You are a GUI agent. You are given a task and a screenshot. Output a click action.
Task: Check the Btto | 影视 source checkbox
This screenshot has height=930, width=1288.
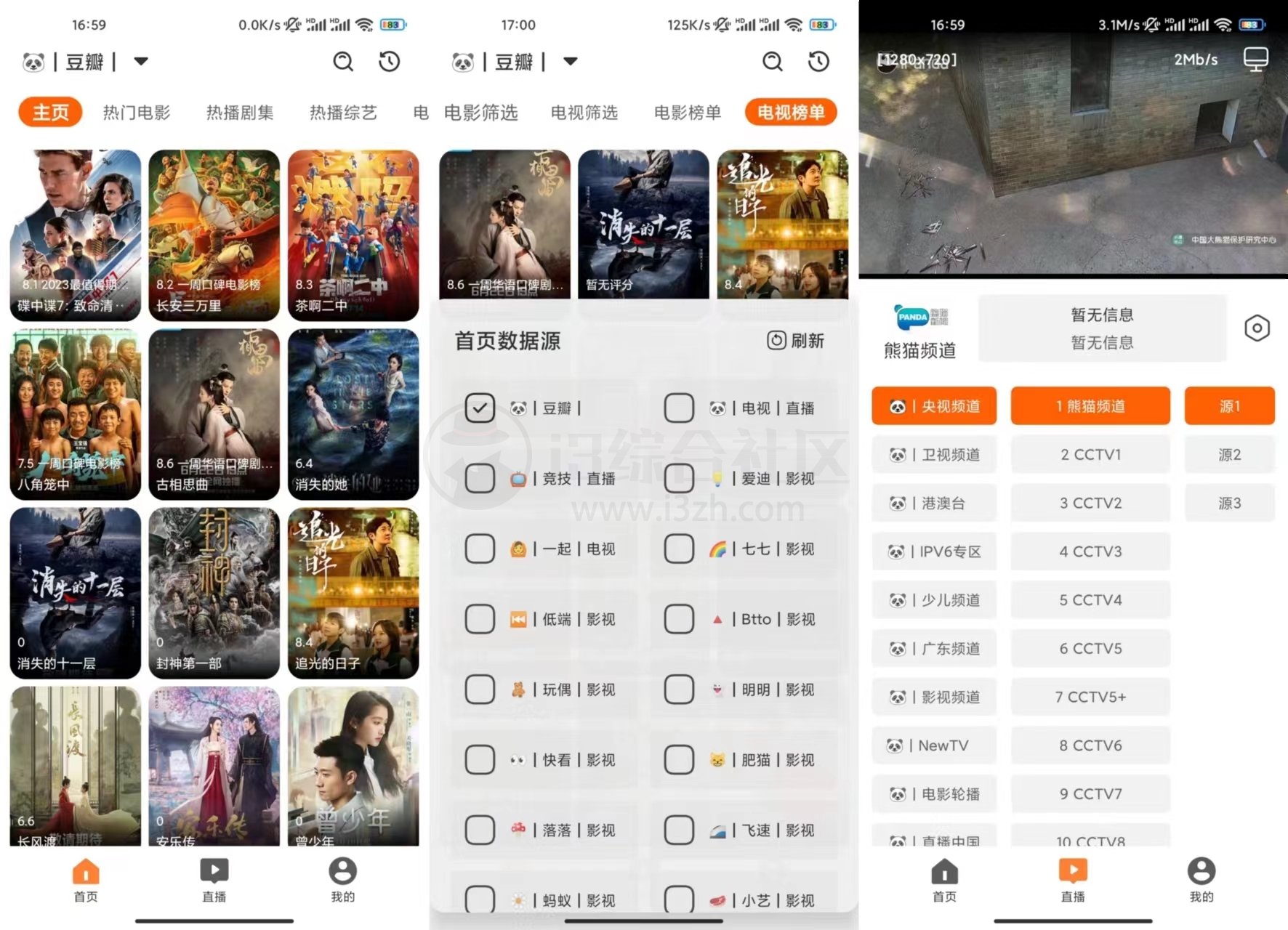679,619
